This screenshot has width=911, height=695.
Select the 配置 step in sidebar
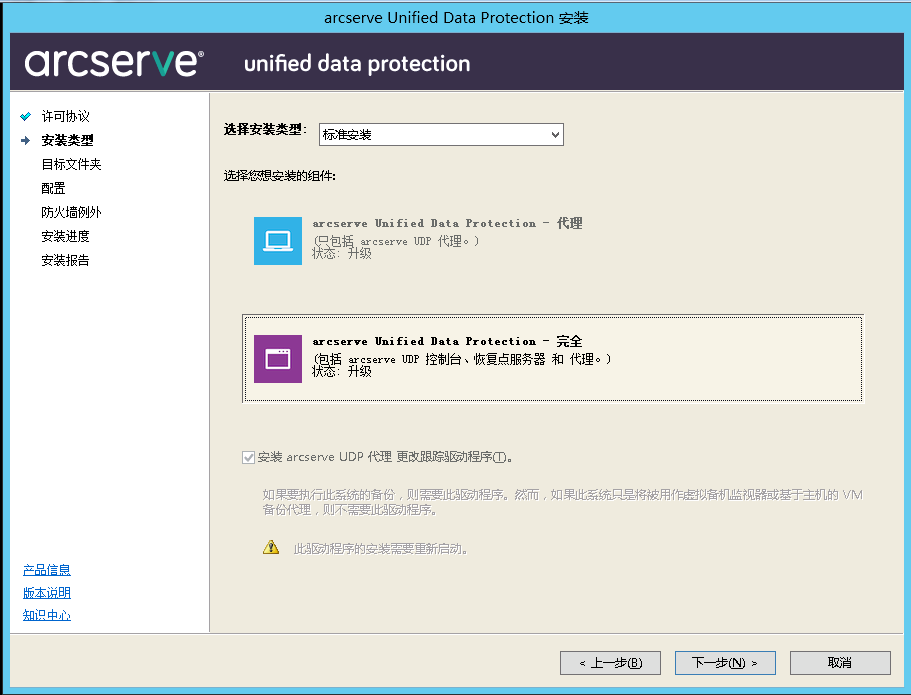[x=53, y=188]
